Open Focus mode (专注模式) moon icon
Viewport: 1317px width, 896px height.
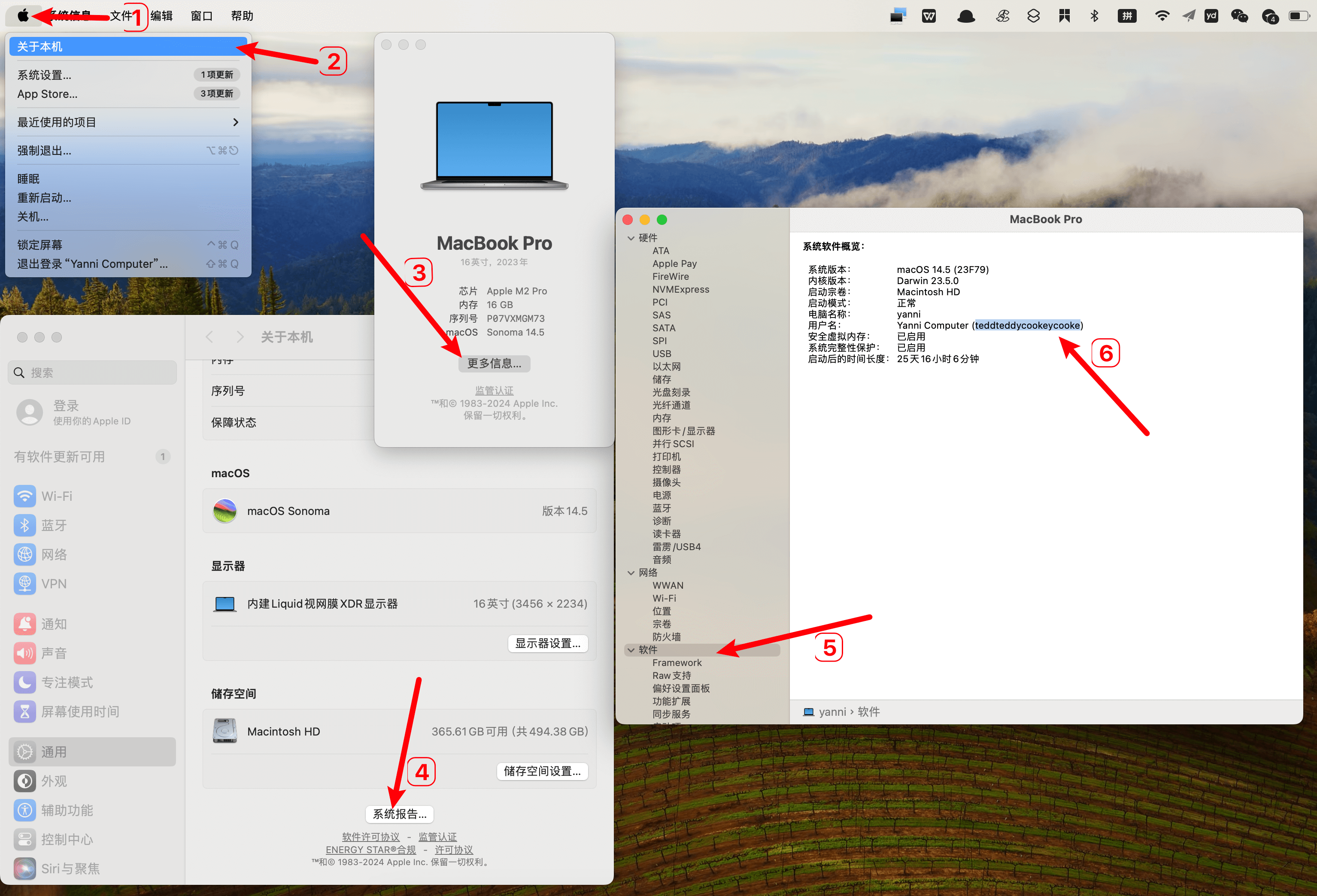(24, 682)
